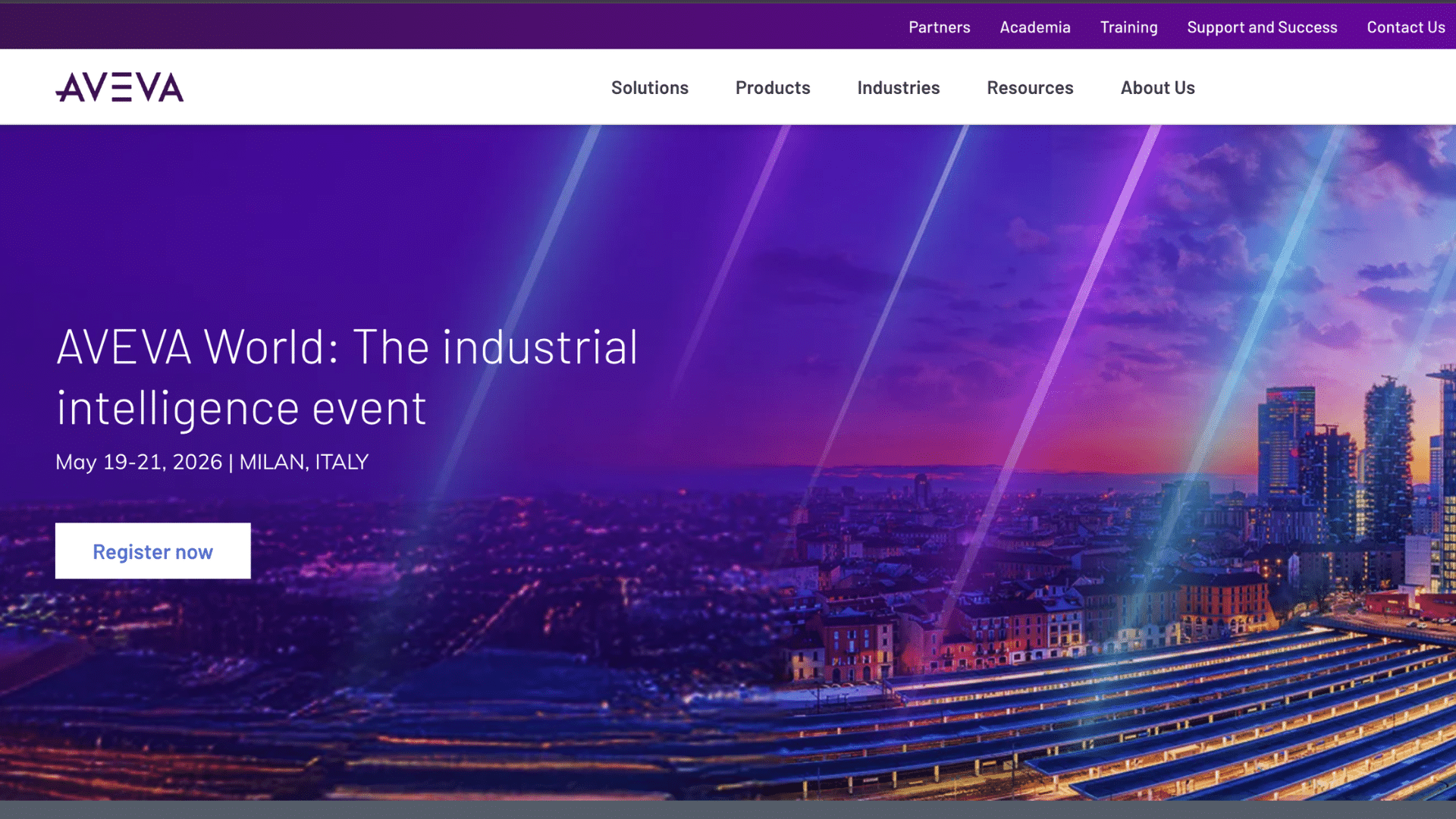This screenshot has height=819, width=1456.
Task: Go to the Partners link
Action: click(940, 27)
